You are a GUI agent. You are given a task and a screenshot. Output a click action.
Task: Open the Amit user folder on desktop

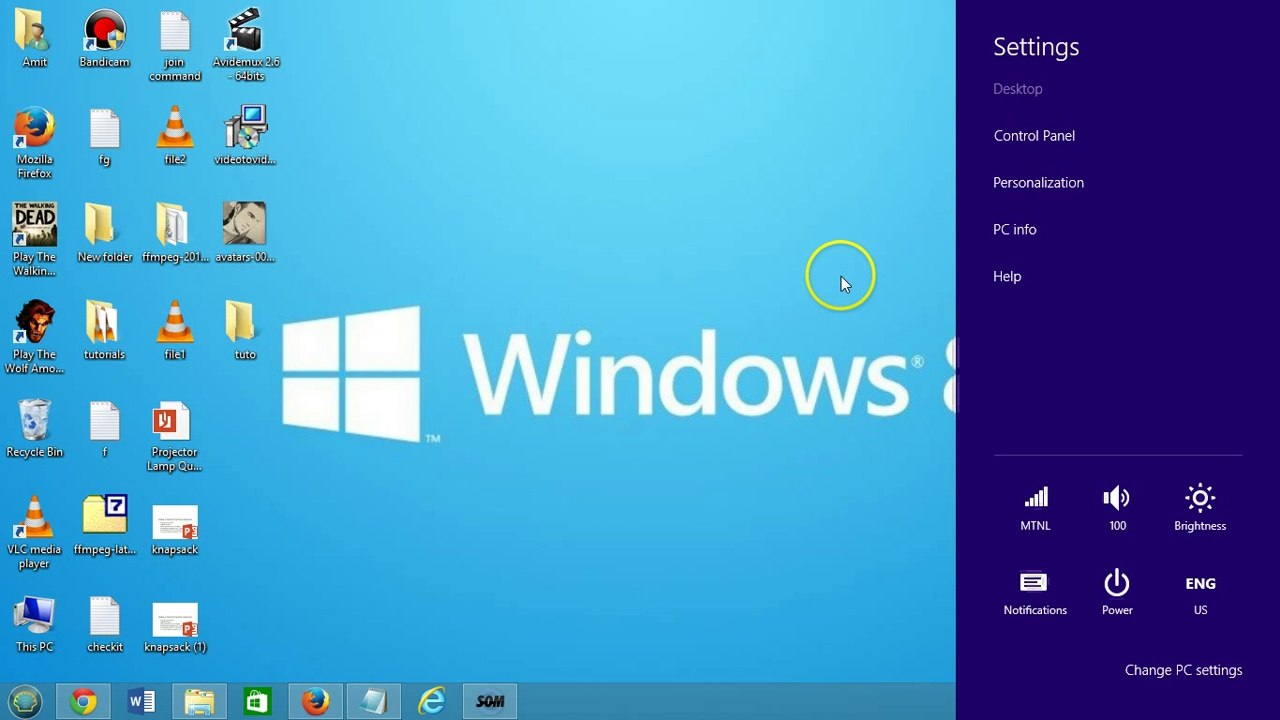[35, 39]
